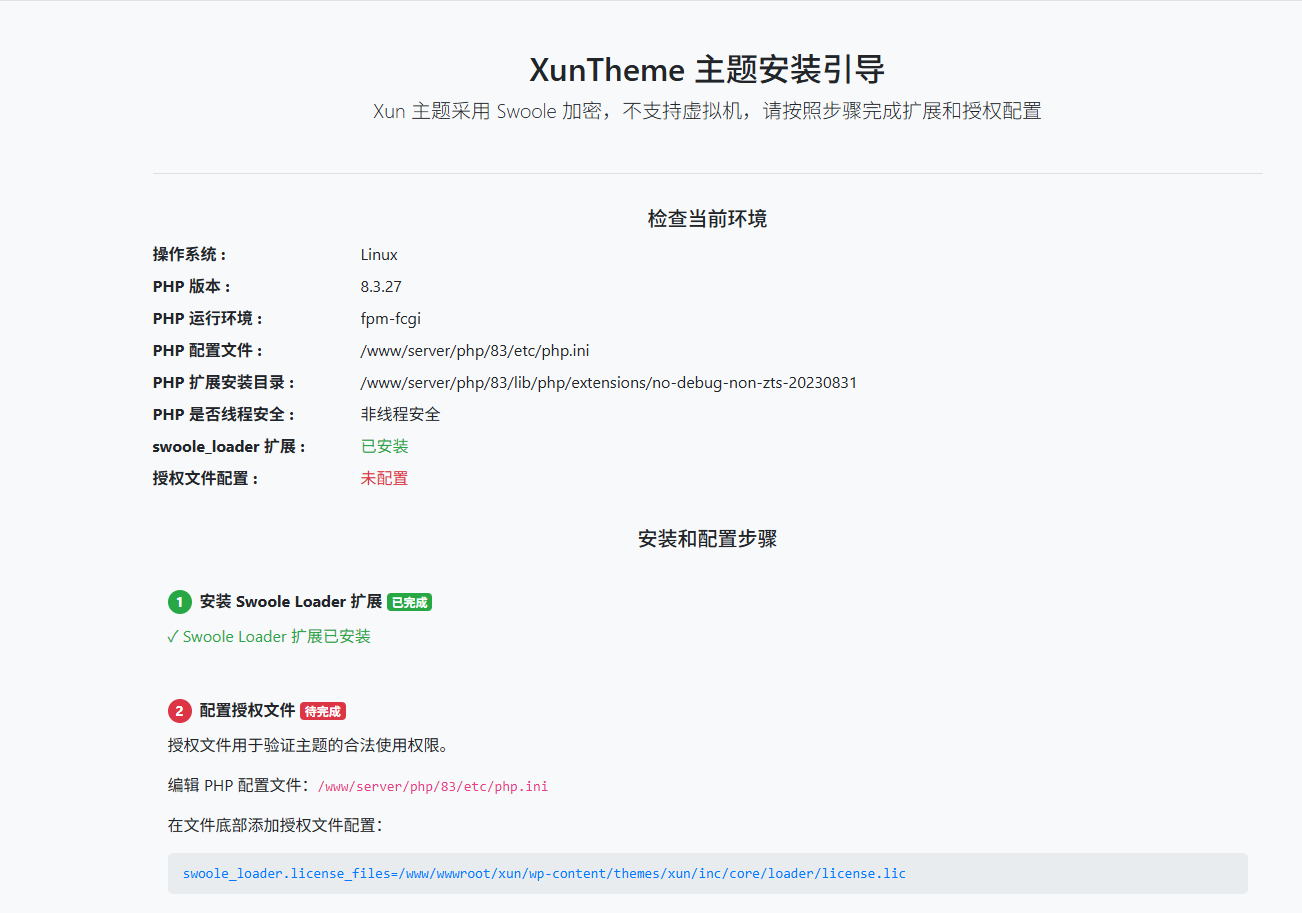Click the 安装和配置步骤 section heading
This screenshot has width=1302, height=913.
[707, 539]
